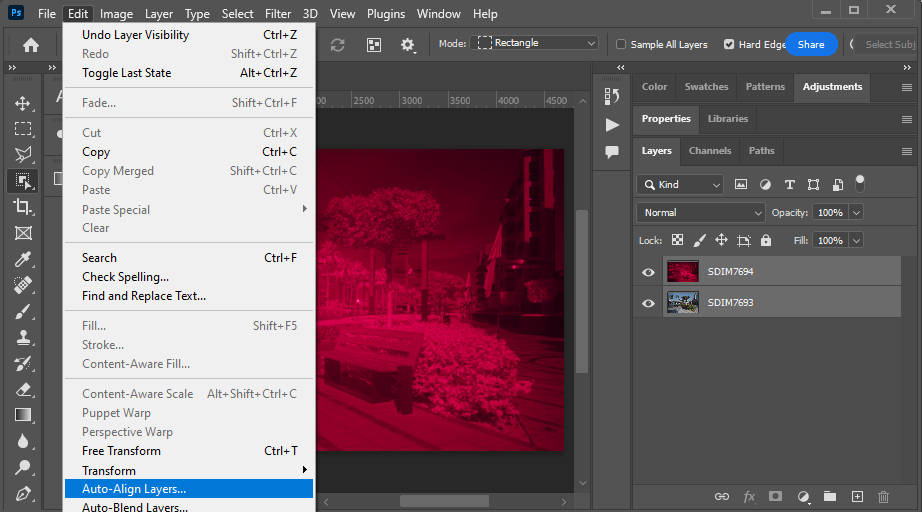This screenshot has height=512, width=922.
Task: Open the Opacity value dropdown arrow
Action: (x=856, y=213)
